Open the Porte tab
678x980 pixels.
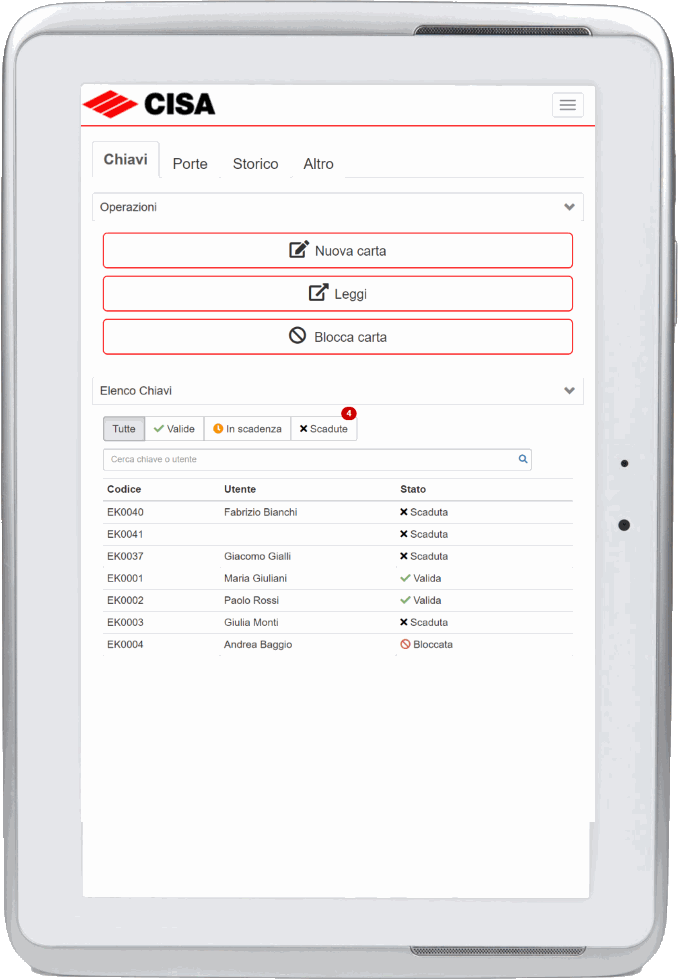(190, 164)
